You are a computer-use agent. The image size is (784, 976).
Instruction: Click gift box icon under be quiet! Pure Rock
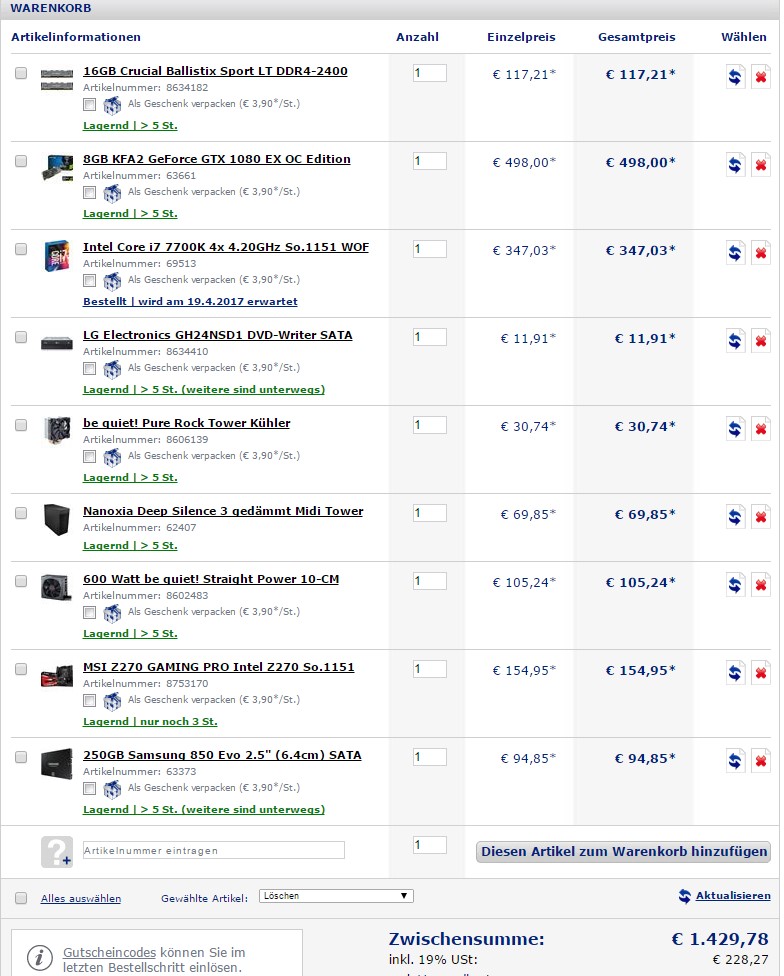click(112, 456)
